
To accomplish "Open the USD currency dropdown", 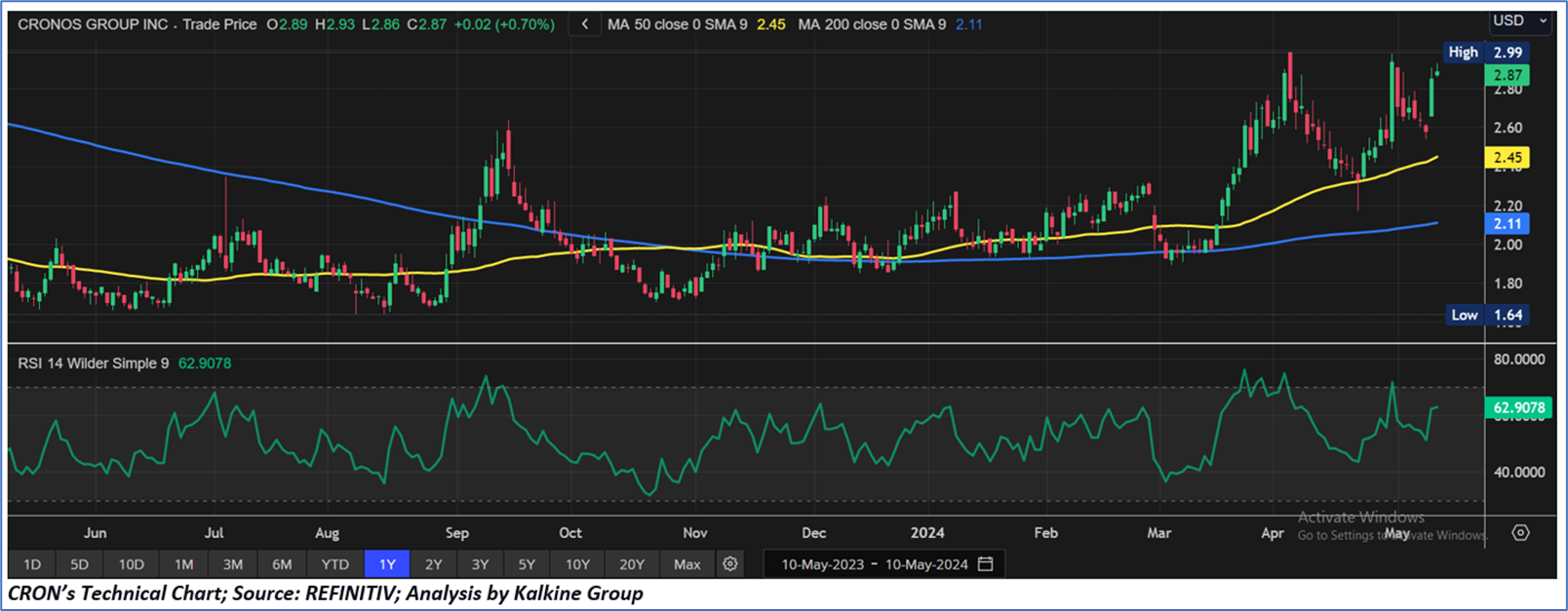I will coord(1520,20).
